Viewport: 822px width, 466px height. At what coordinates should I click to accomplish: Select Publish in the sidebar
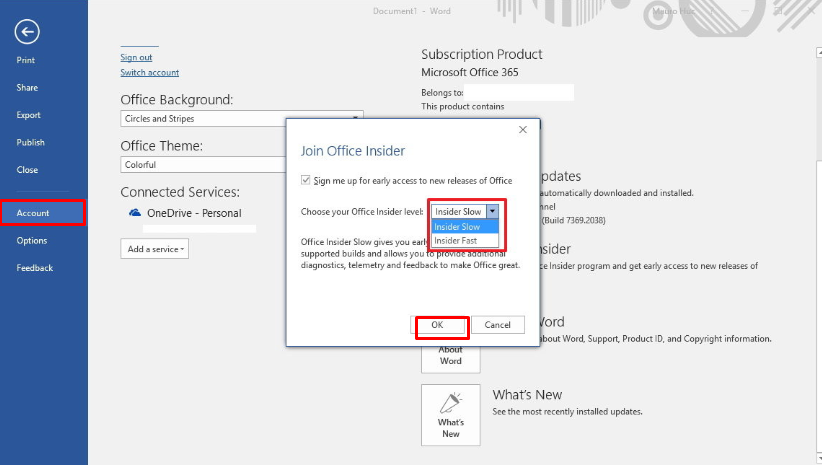[x=30, y=142]
